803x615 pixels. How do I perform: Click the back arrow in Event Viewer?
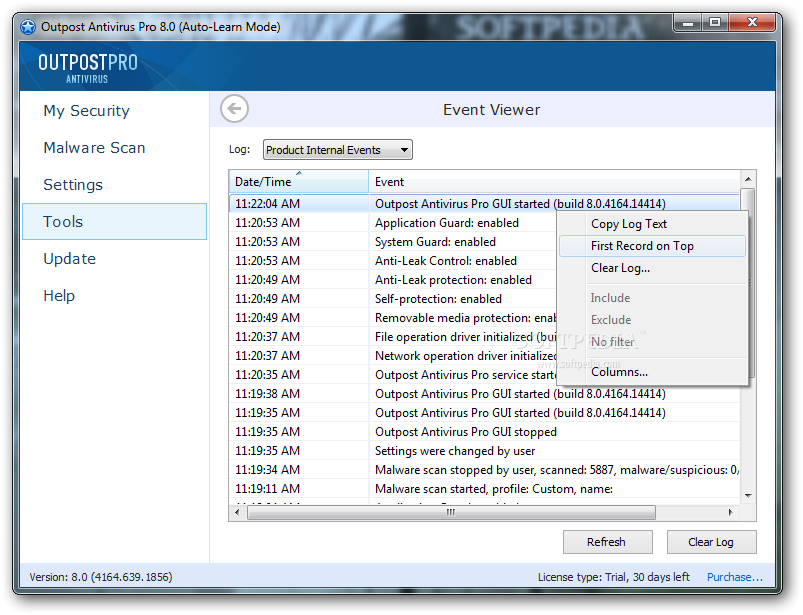pyautogui.click(x=235, y=109)
